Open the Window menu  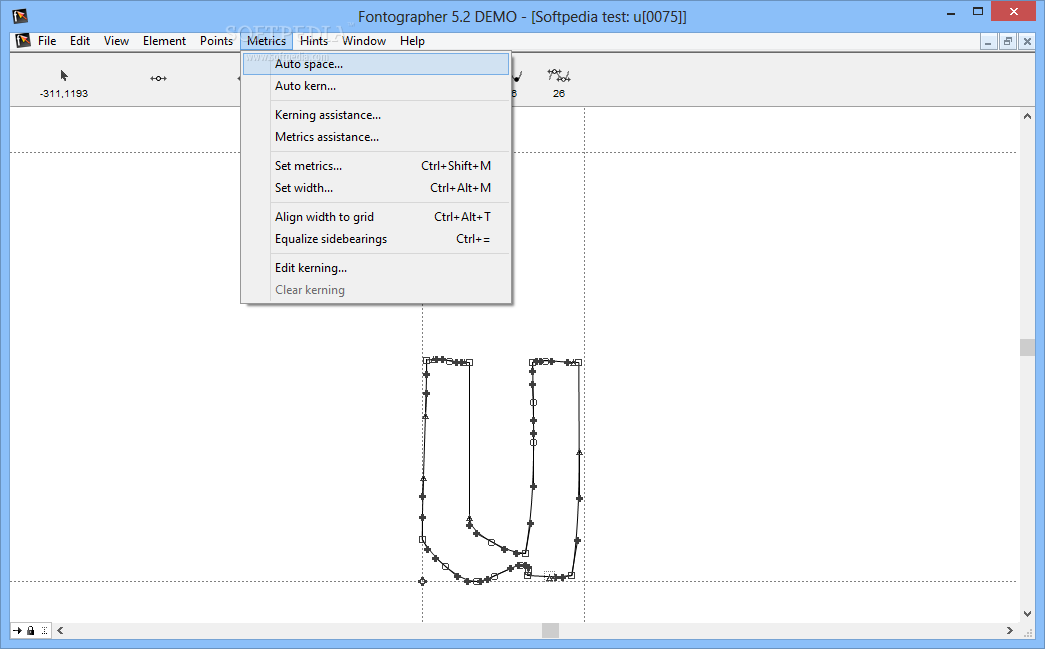coord(364,41)
